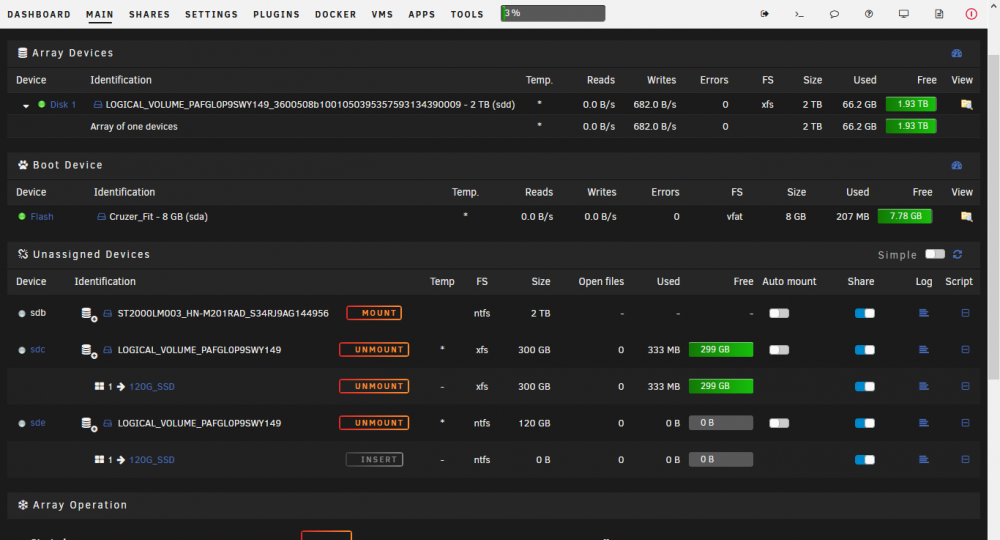1000x540 pixels.
Task: Click the red power icon
Action: 971,14
